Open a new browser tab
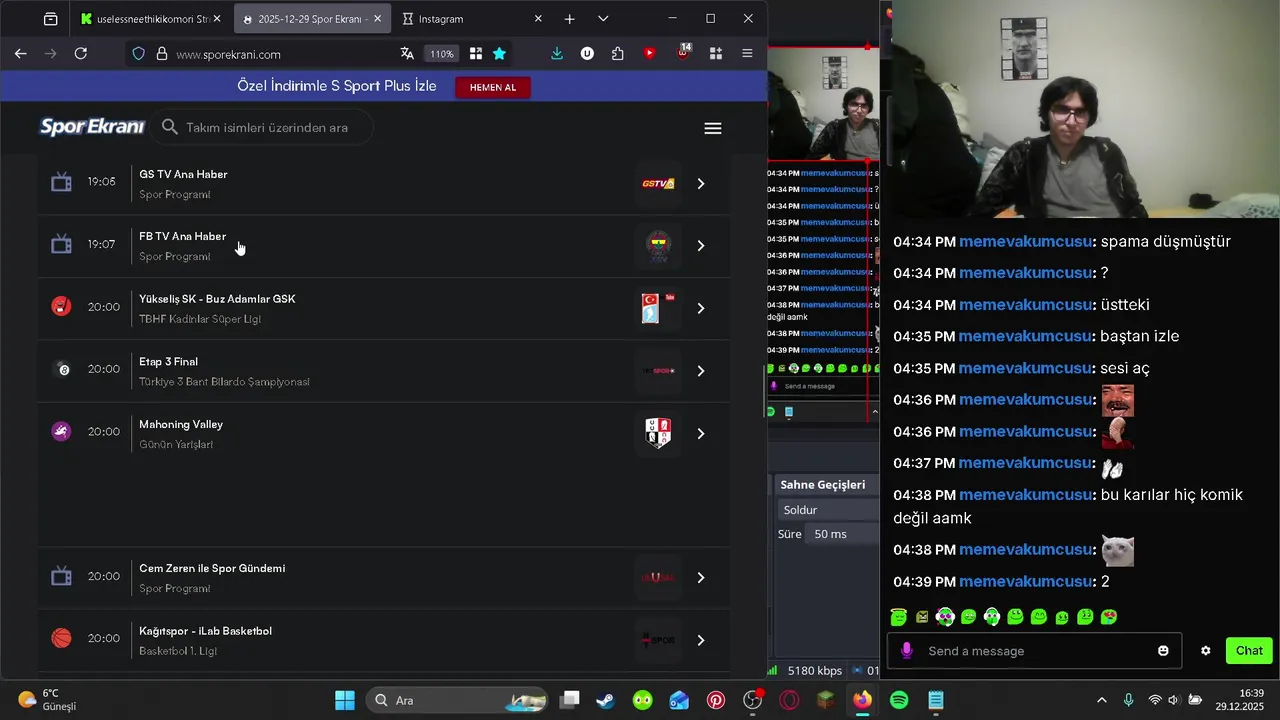 pos(569,19)
